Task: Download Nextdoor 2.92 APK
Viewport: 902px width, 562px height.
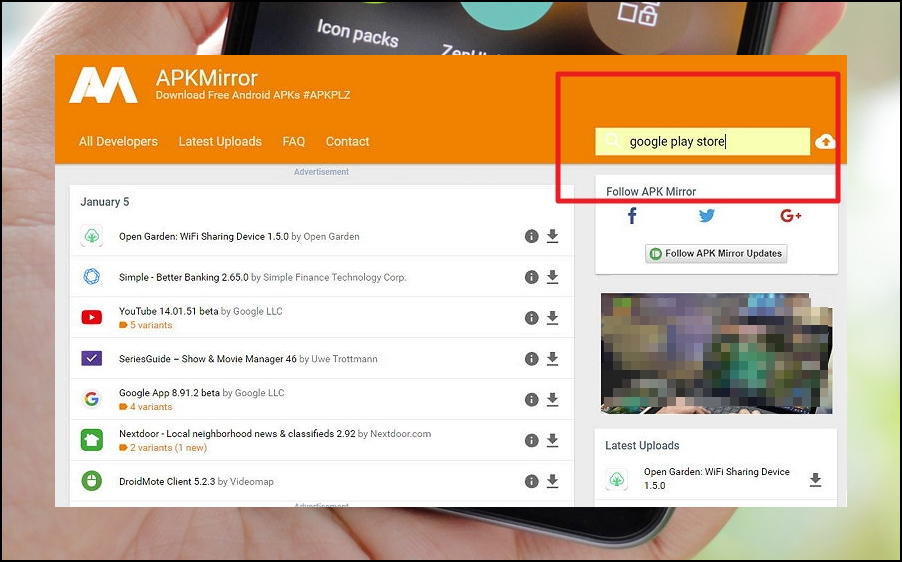Action: 552,440
